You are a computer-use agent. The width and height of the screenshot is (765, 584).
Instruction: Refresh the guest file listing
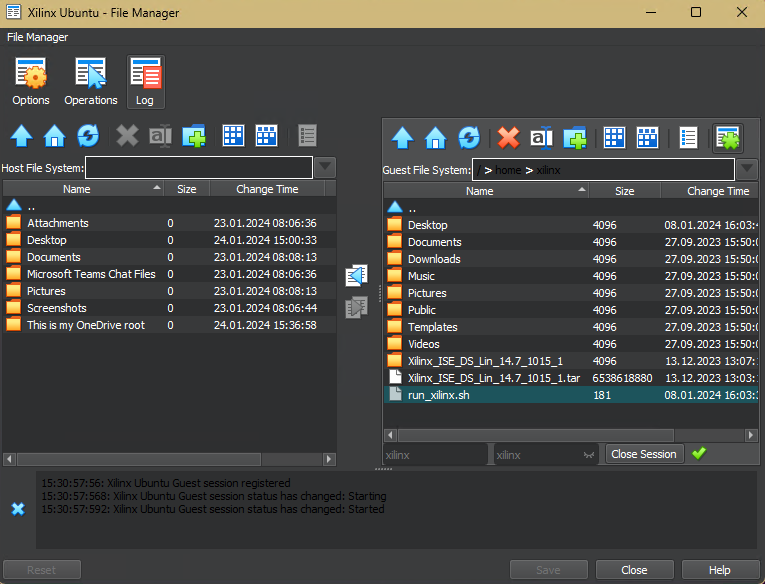click(x=469, y=138)
